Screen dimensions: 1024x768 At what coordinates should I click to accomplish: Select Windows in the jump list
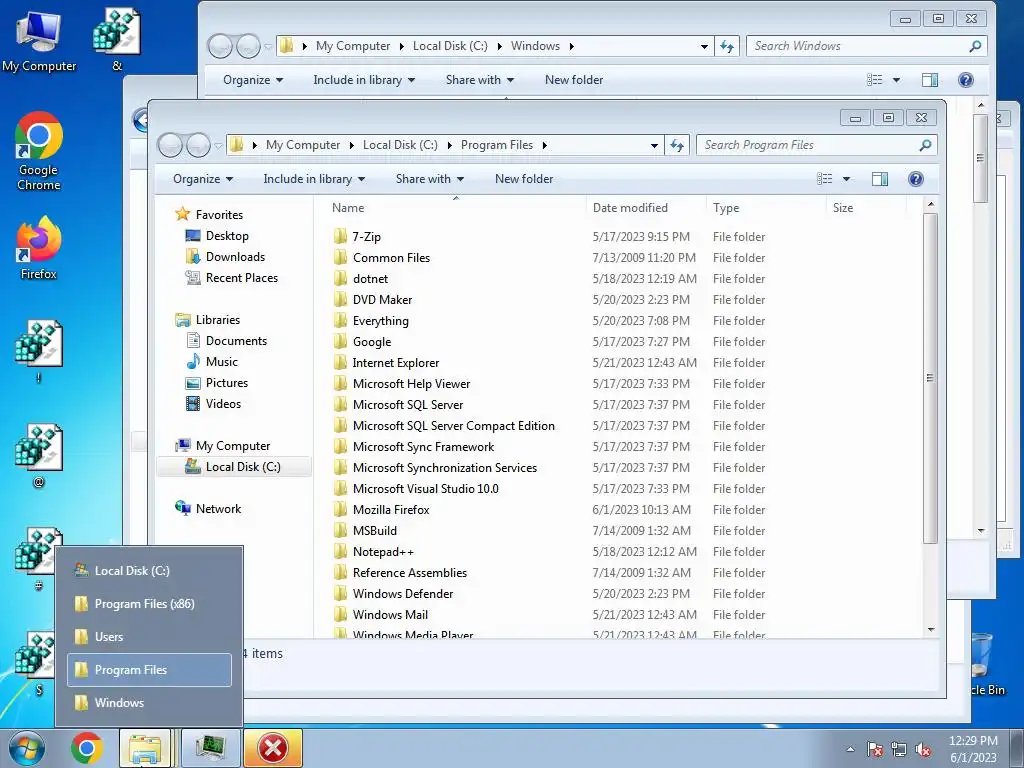(149, 703)
